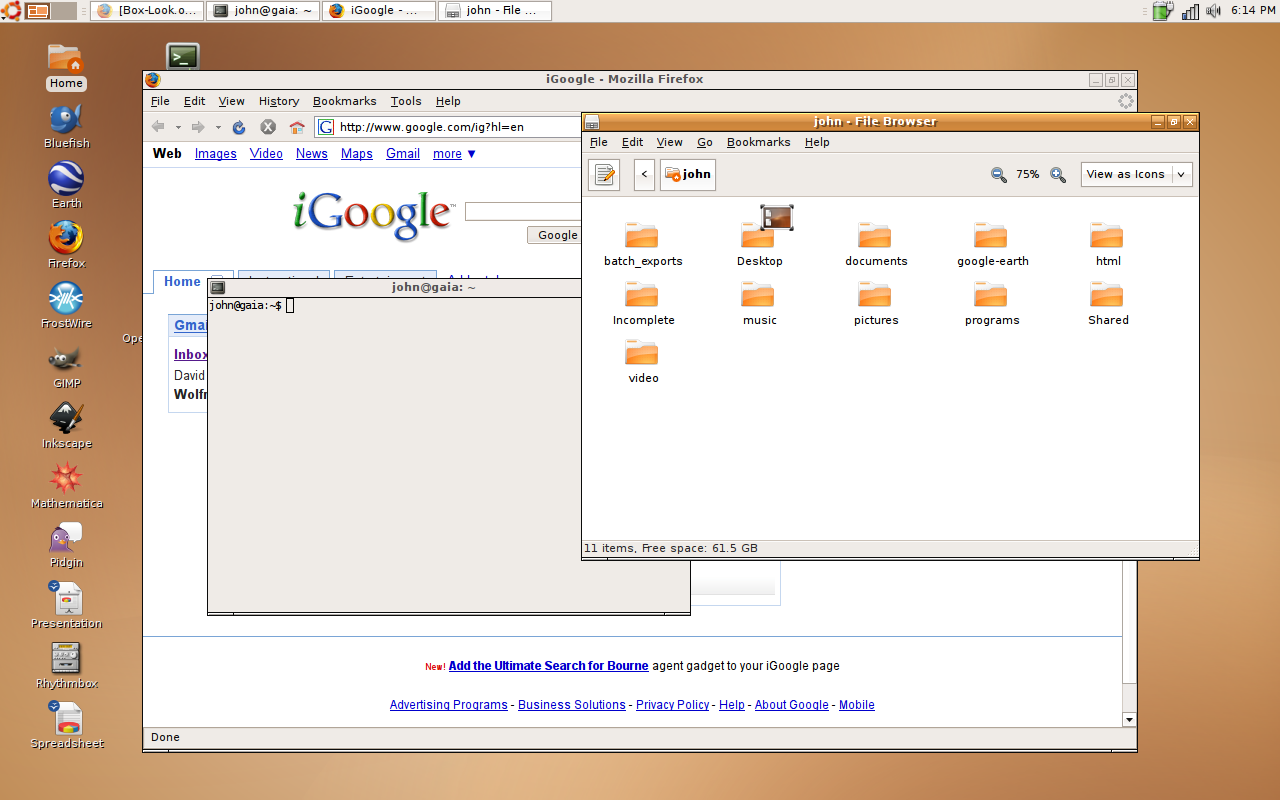The image size is (1280, 800).
Task: Open Pidgin desktop icon
Action: tap(66, 546)
